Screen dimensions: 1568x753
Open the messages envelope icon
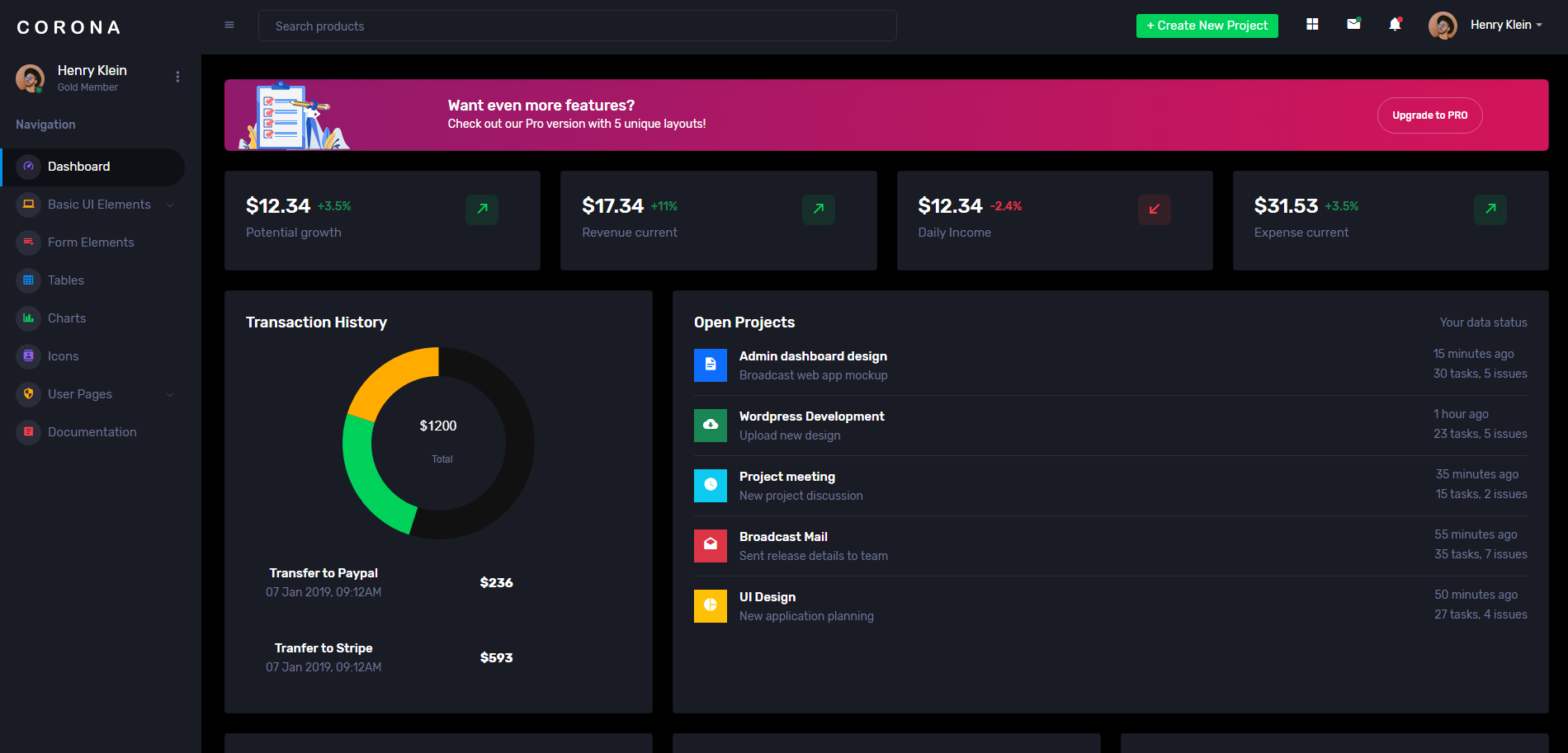click(1353, 25)
